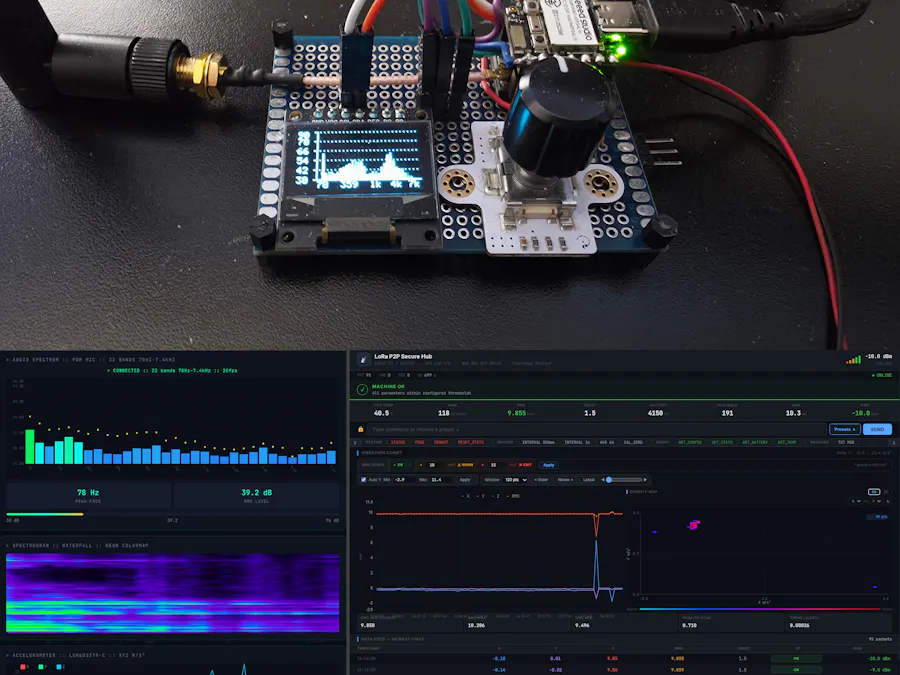Step vibration history slider left arrow
900x675 pixels.
(602, 479)
